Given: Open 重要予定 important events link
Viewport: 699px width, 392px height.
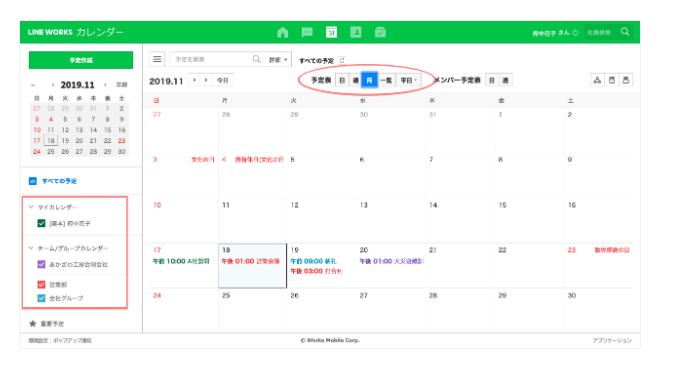Looking at the screenshot, I should pos(52,324).
